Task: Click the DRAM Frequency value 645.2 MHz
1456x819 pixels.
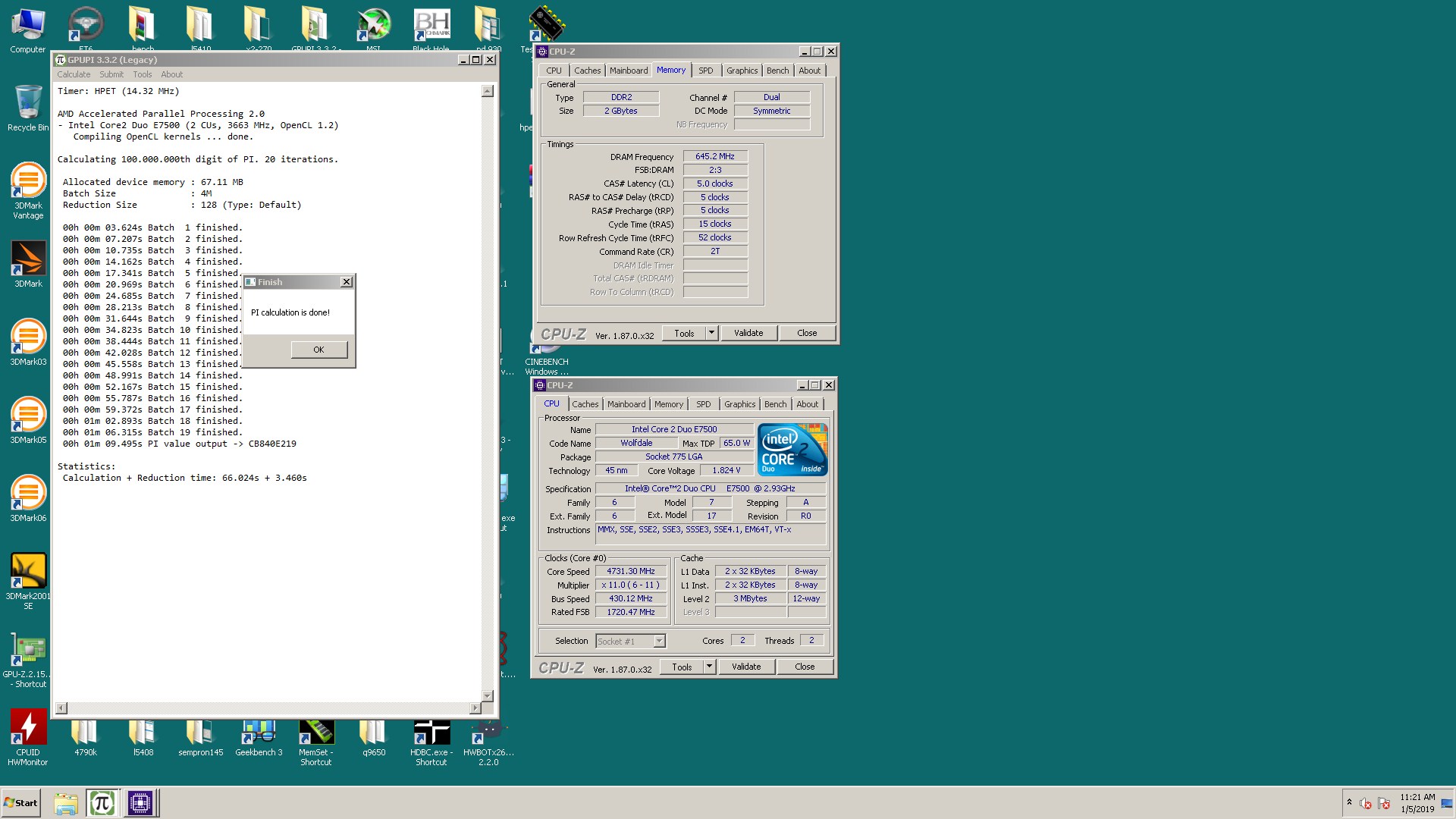Action: (715, 156)
